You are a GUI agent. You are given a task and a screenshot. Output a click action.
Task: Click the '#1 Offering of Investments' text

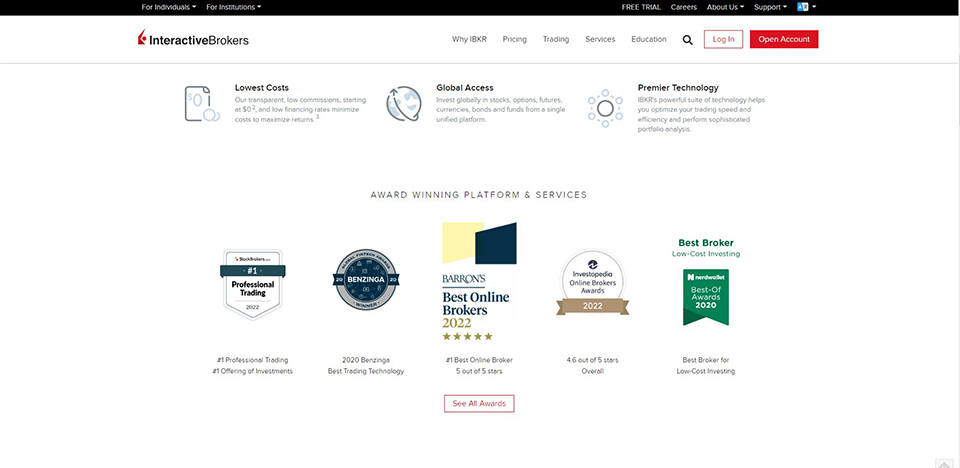[x=252, y=371]
